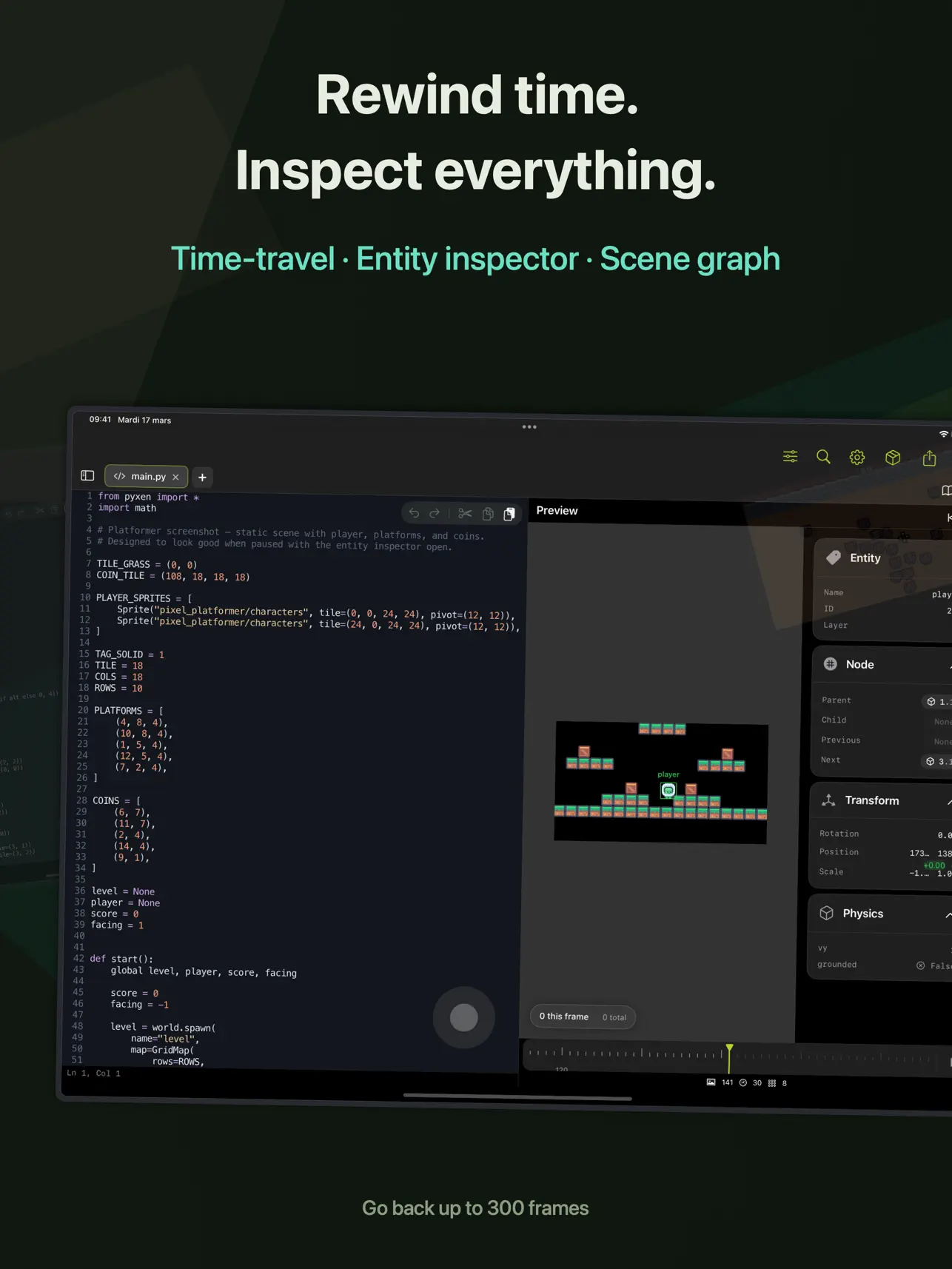Click the grid icon beside 8
The image size is (952, 1269).
(x=772, y=1083)
